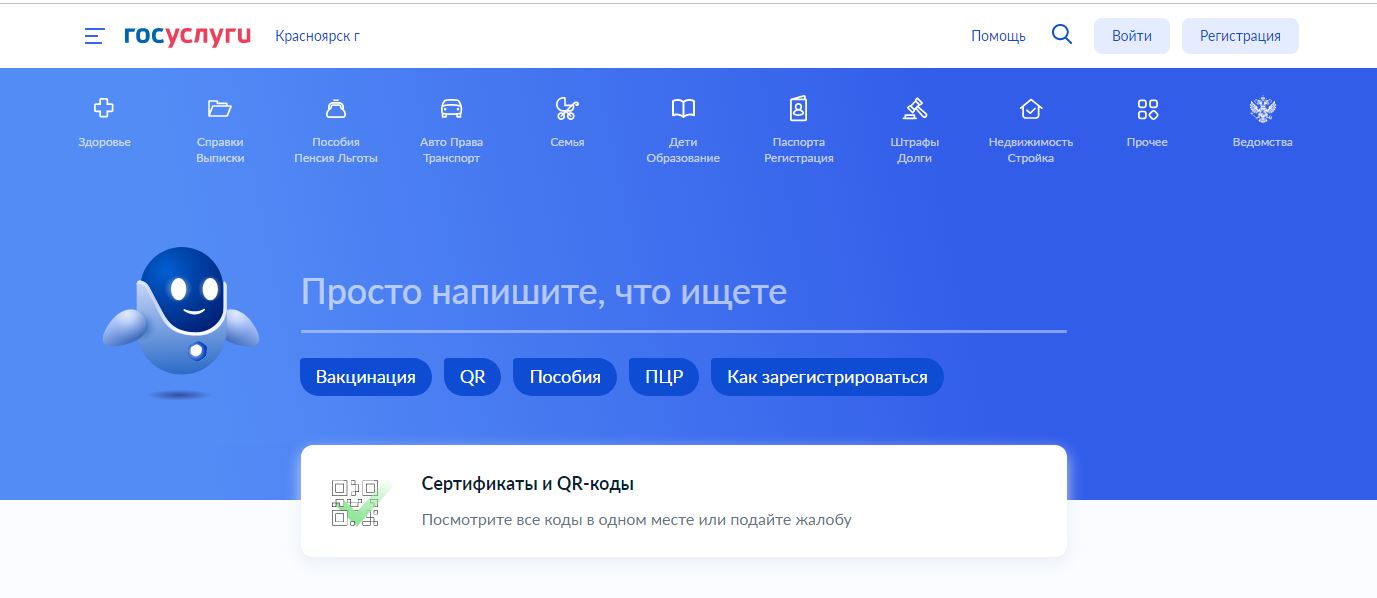Select the Прочее grid icon
This screenshot has width=1377, height=598.
1147,108
